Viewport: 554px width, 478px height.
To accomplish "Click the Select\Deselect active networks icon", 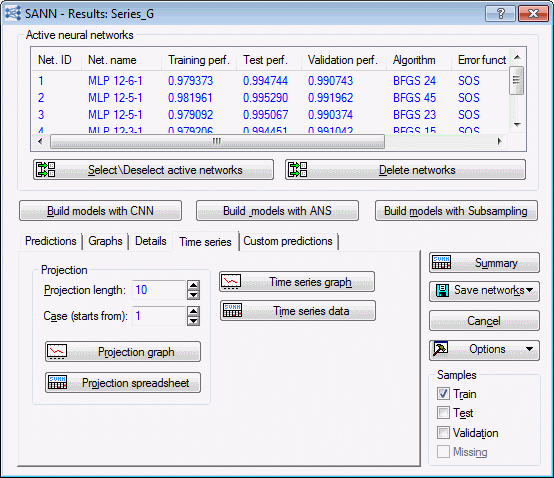I will click(46, 170).
